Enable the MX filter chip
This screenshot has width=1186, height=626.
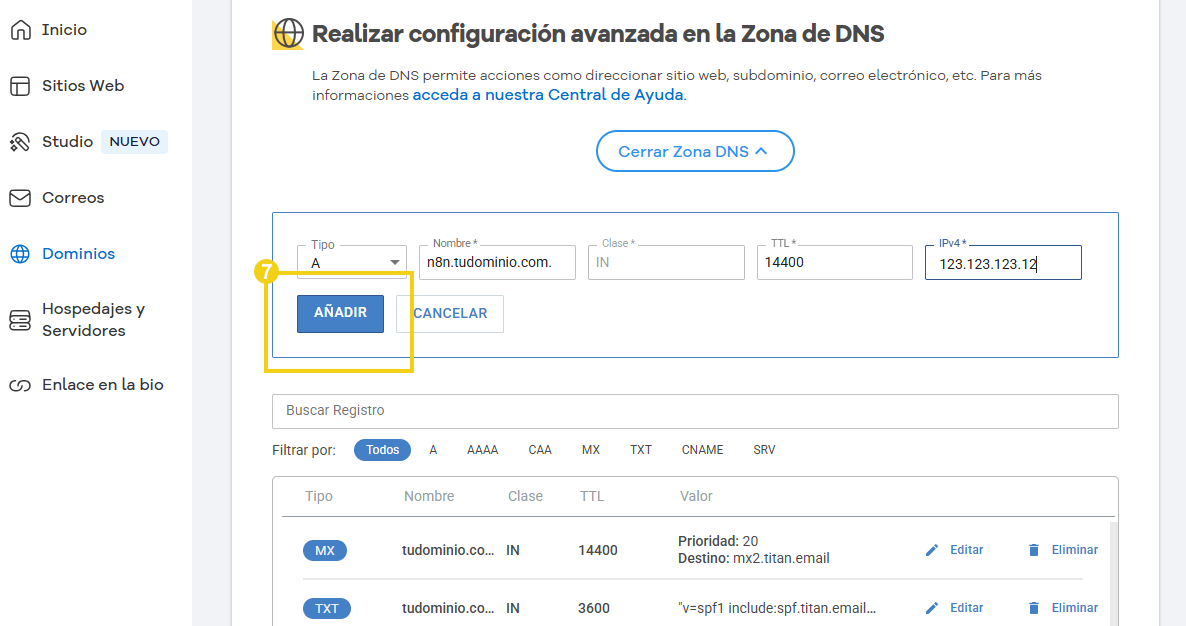point(590,450)
